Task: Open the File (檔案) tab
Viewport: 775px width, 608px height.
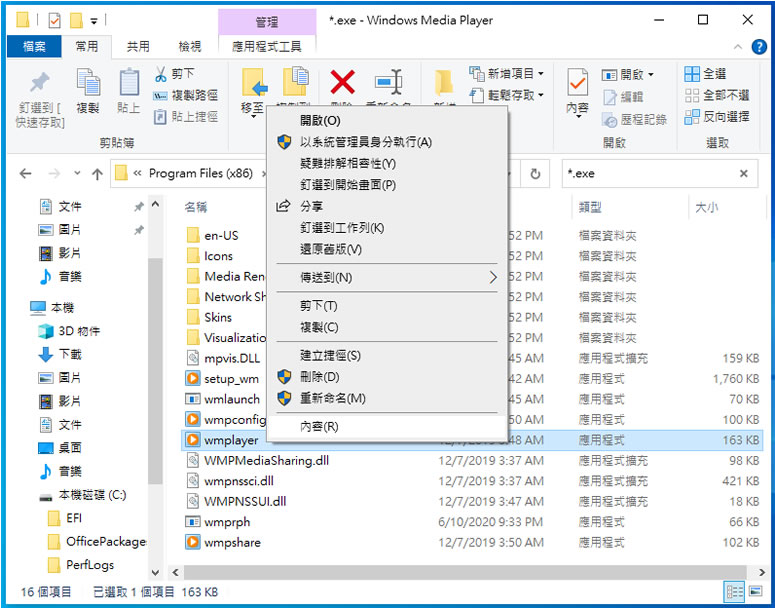Action: [34, 47]
